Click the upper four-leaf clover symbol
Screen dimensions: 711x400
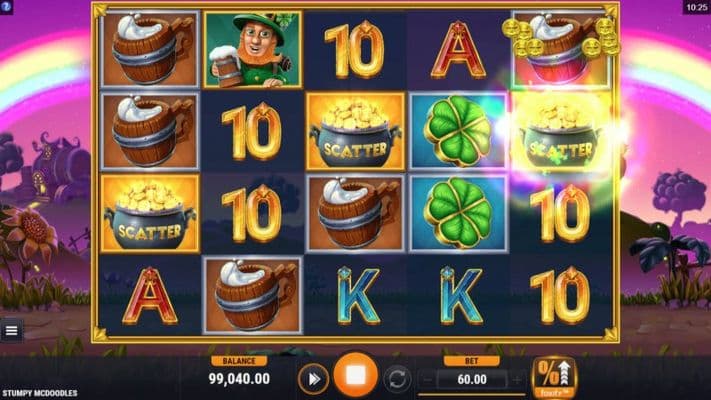(458, 132)
